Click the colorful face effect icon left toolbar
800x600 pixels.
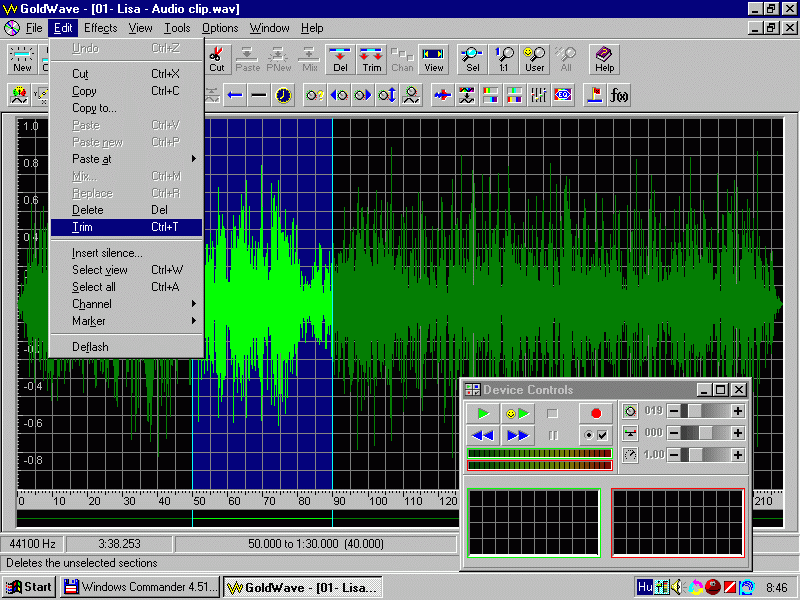point(19,95)
